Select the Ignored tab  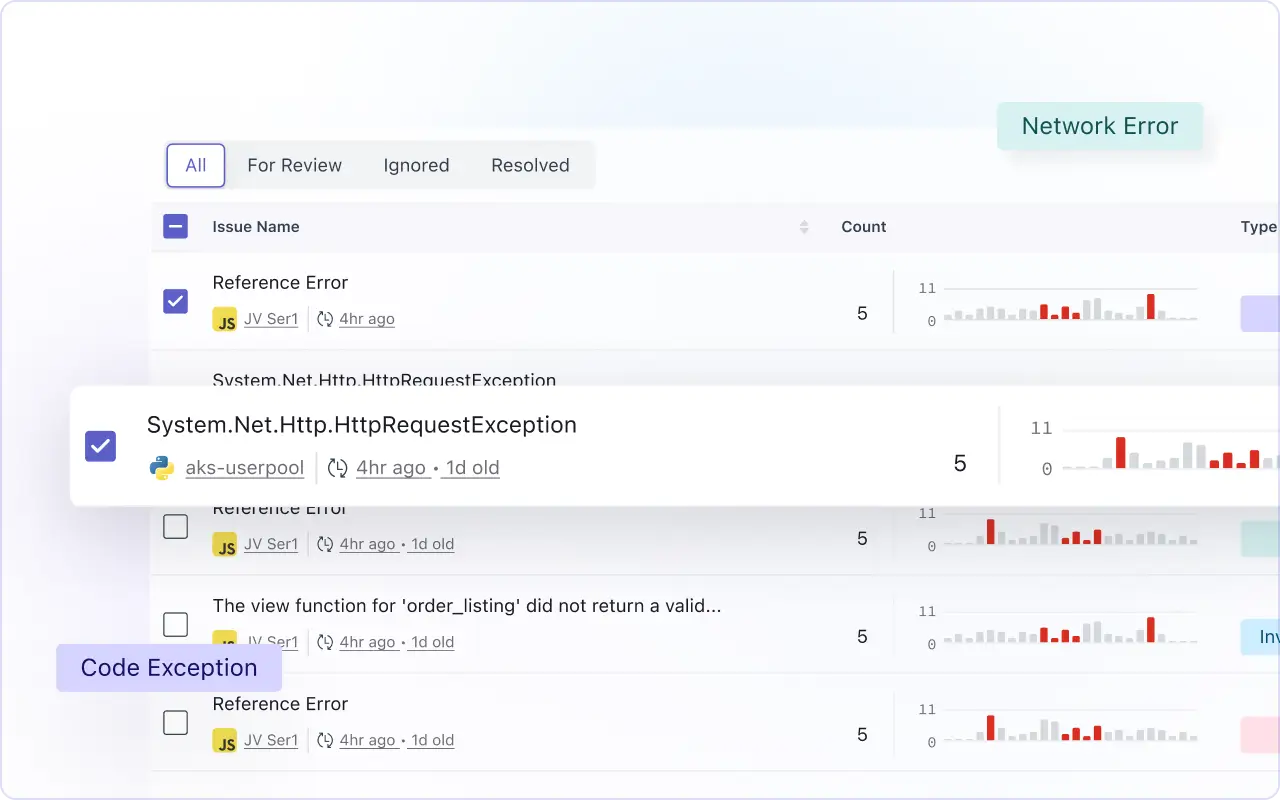(416, 166)
